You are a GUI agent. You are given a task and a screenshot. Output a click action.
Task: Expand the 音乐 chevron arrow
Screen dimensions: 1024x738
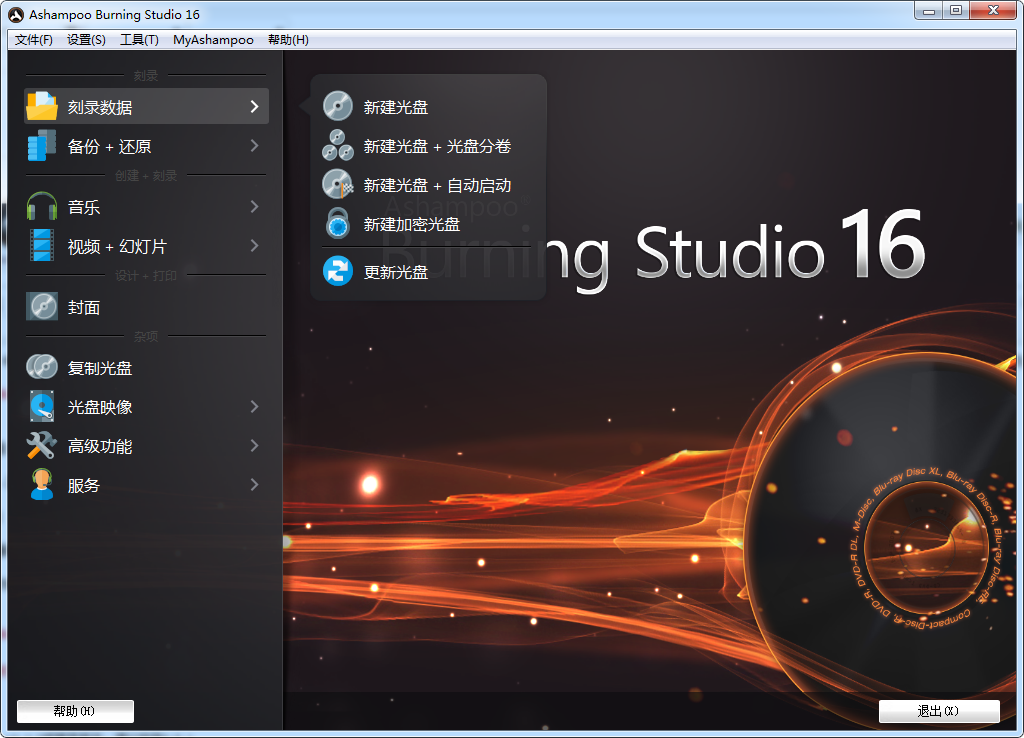pyautogui.click(x=255, y=206)
